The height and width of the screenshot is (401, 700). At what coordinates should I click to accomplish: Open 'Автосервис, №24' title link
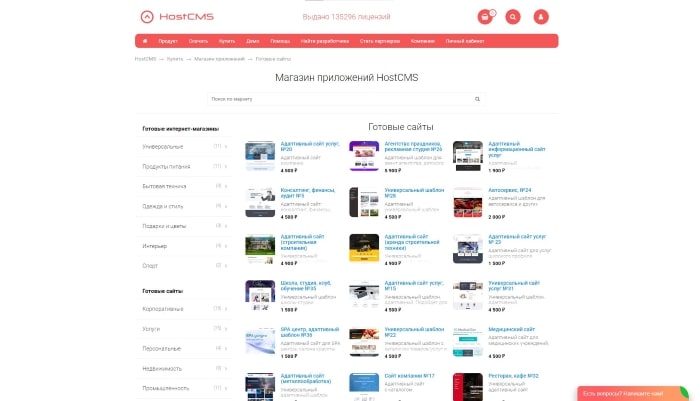(x=509, y=190)
